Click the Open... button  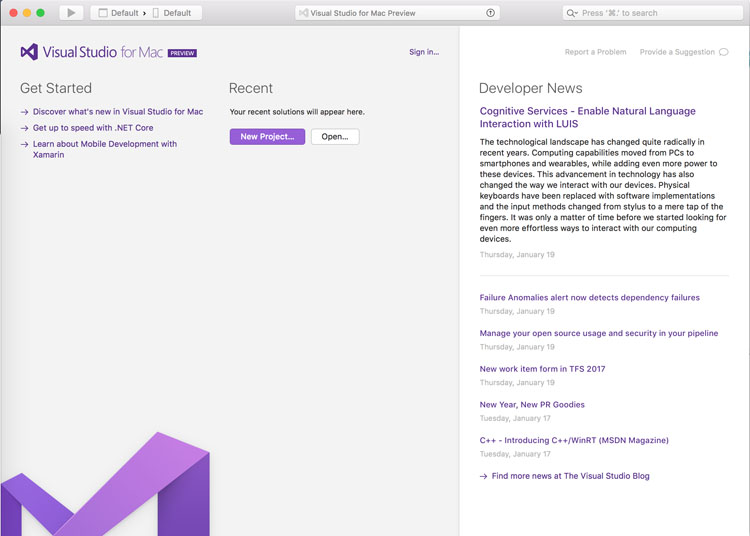click(335, 136)
